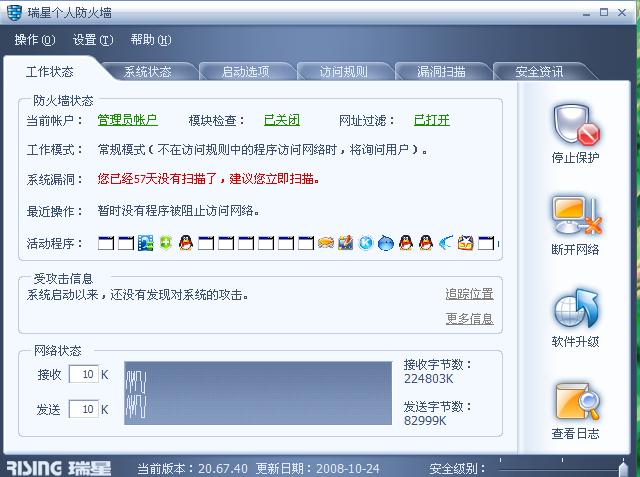Select the round blue bird program icon
The height and width of the screenshot is (477, 640).
point(386,243)
